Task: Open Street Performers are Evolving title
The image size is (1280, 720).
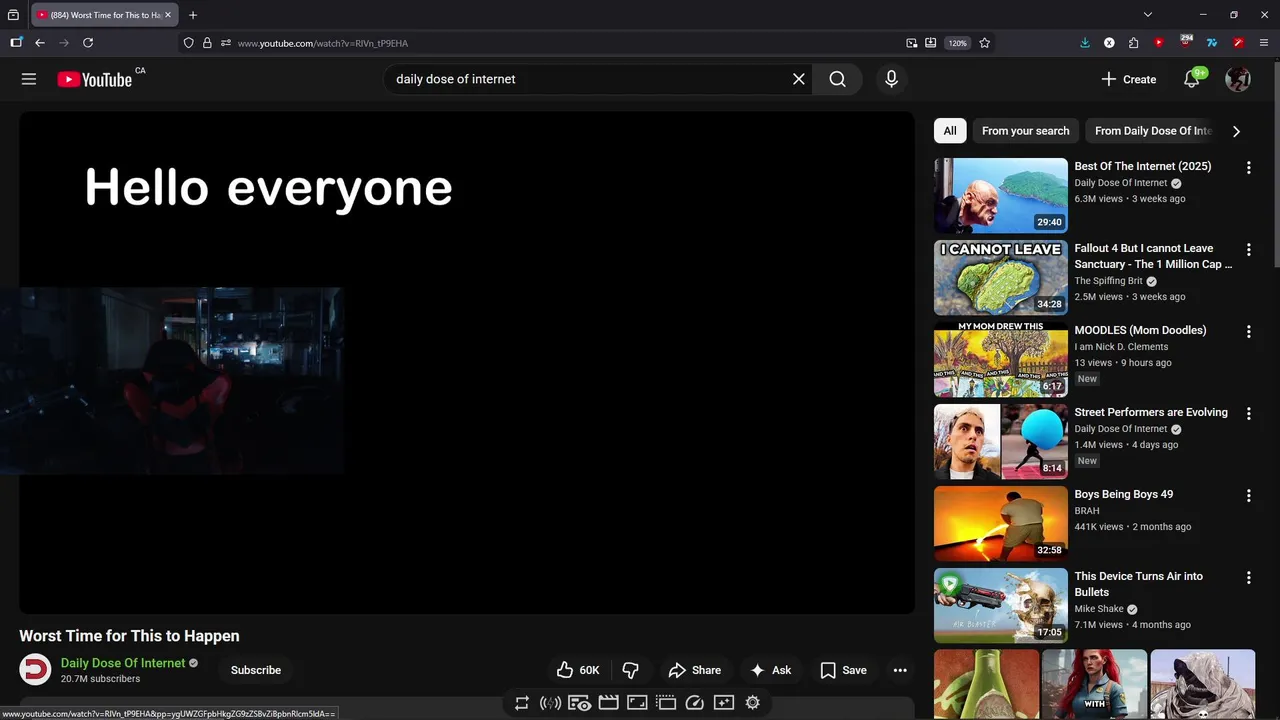Action: point(1151,412)
